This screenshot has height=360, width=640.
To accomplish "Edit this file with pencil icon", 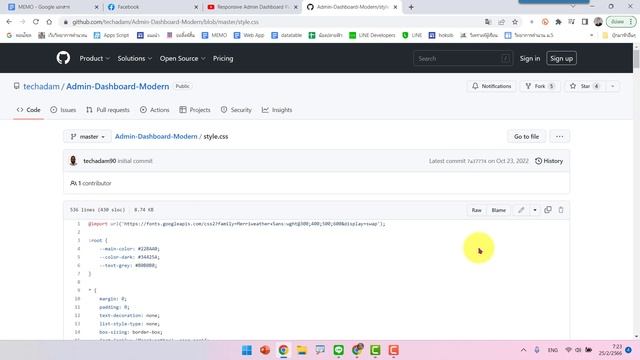I will point(521,210).
